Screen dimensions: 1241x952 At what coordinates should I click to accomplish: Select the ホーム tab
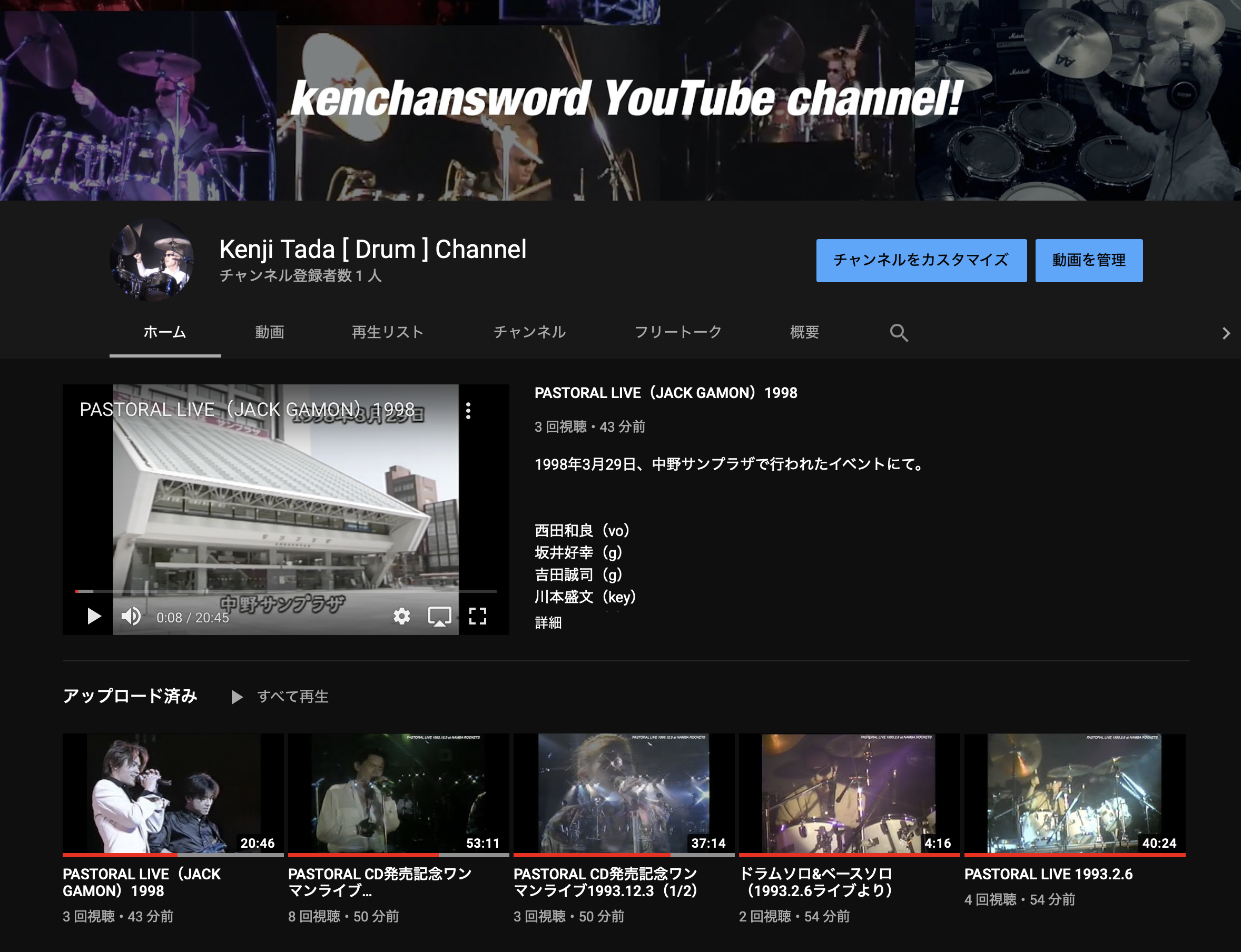click(165, 333)
